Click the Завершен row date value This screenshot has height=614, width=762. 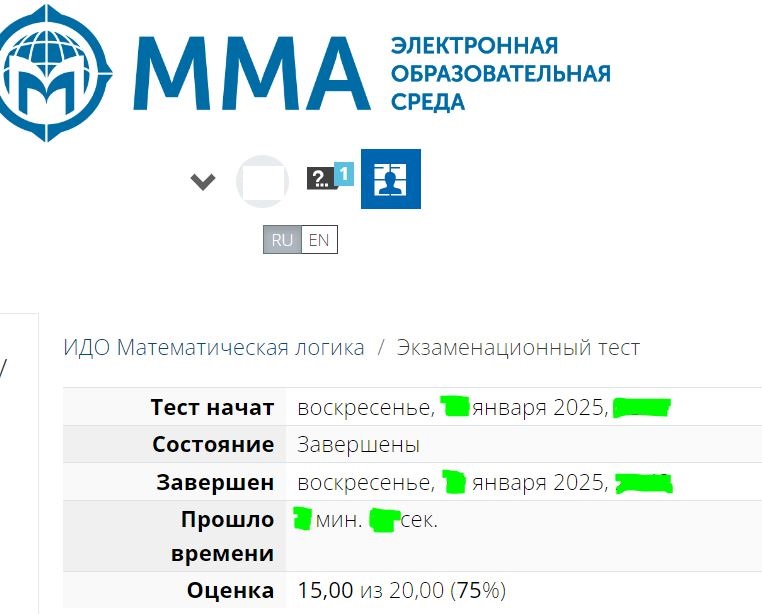pos(485,482)
